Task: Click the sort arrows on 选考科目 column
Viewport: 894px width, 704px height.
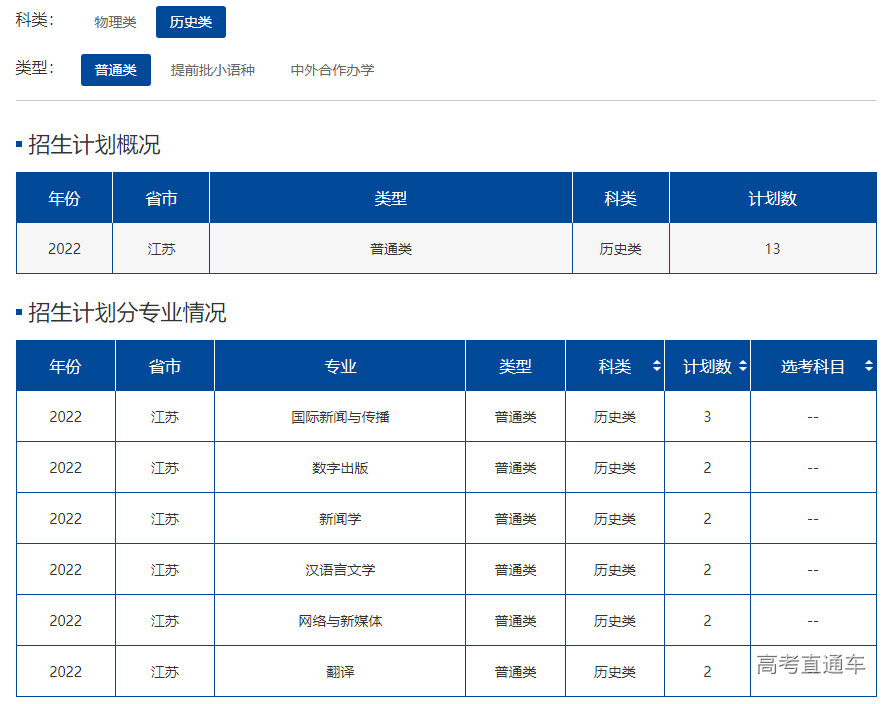Action: pyautogui.click(x=868, y=366)
